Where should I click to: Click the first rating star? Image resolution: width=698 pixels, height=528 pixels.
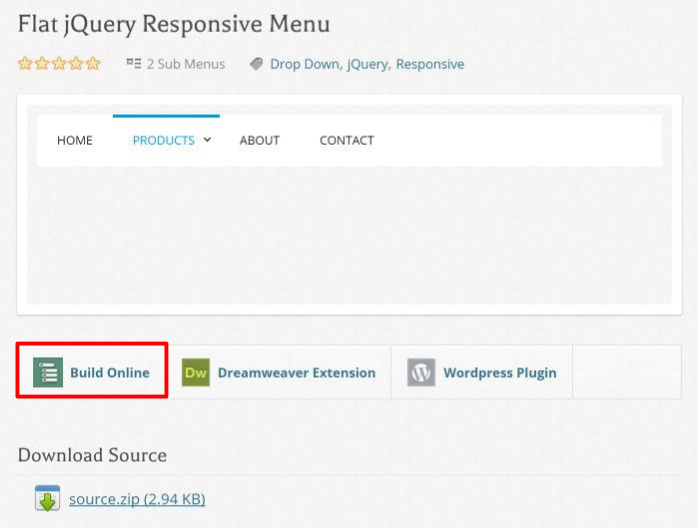tap(25, 63)
